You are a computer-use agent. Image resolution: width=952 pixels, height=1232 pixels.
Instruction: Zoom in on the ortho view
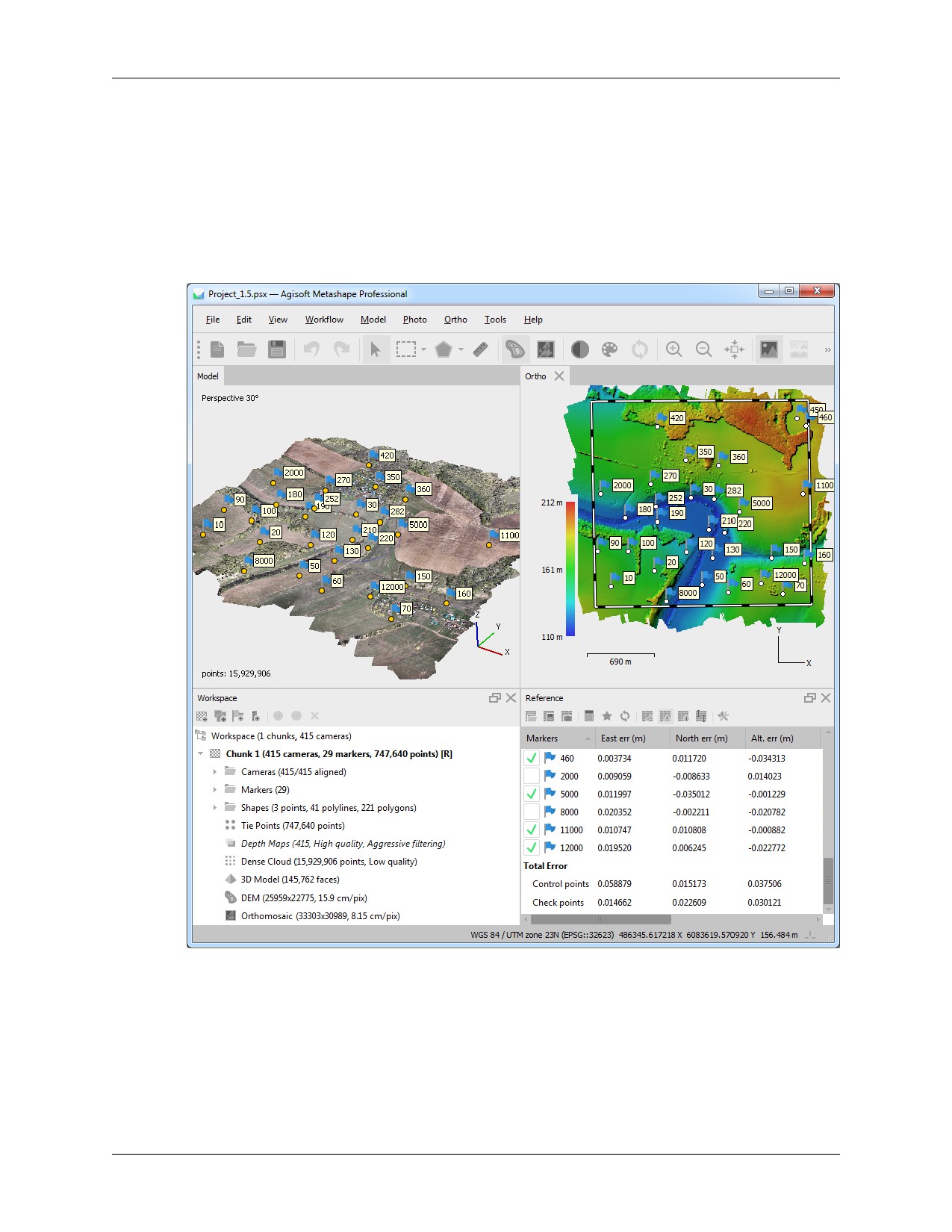673,349
